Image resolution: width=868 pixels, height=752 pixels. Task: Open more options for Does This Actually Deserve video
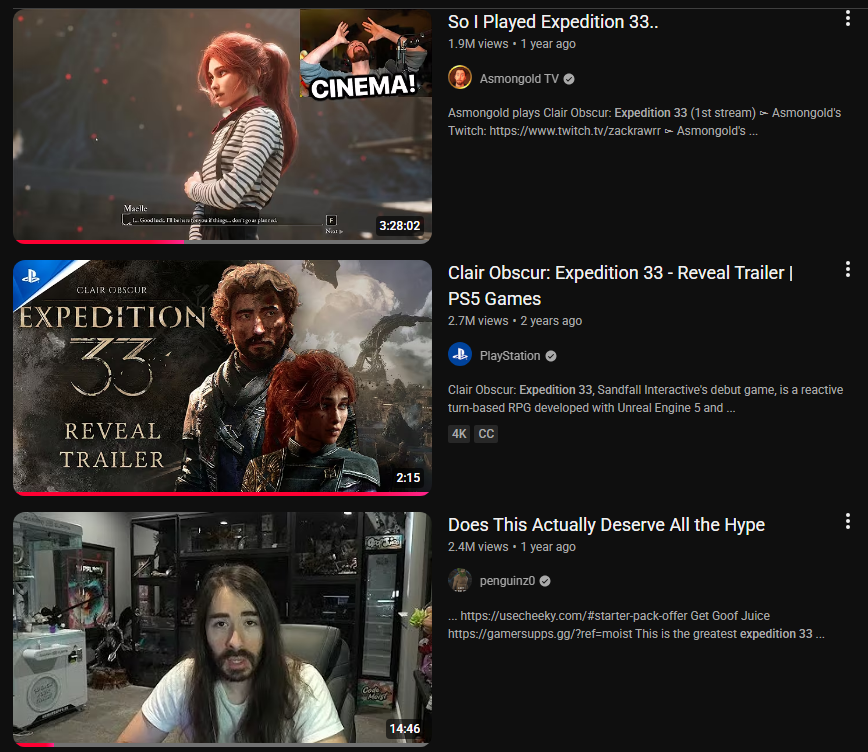pos(848,521)
